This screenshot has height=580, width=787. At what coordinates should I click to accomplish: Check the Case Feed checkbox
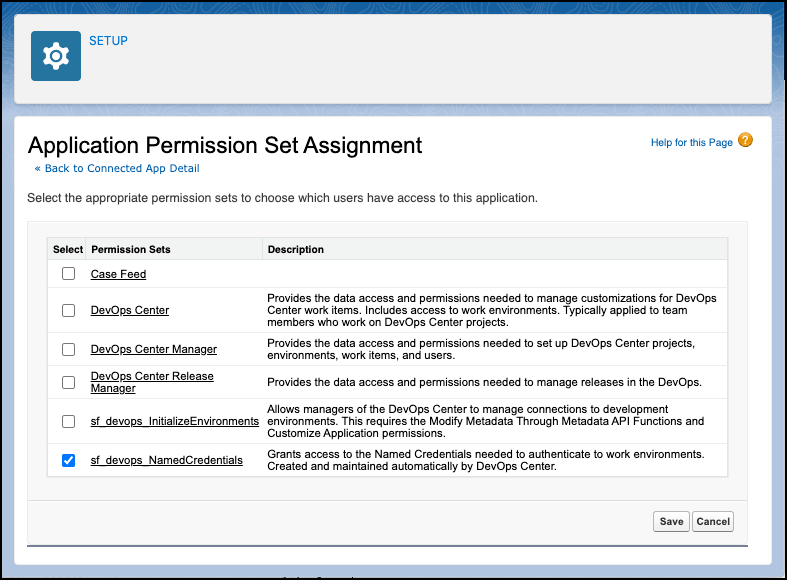[x=68, y=273]
